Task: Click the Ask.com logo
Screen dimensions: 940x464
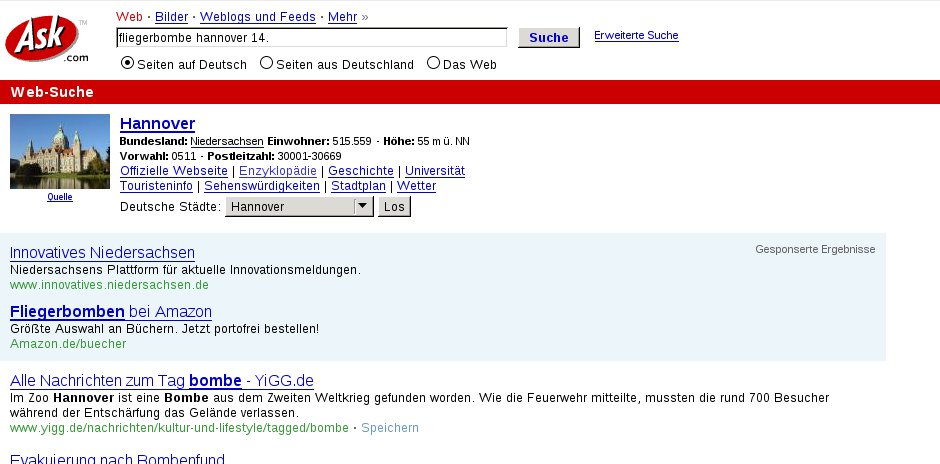Action: pyautogui.click(x=46, y=39)
